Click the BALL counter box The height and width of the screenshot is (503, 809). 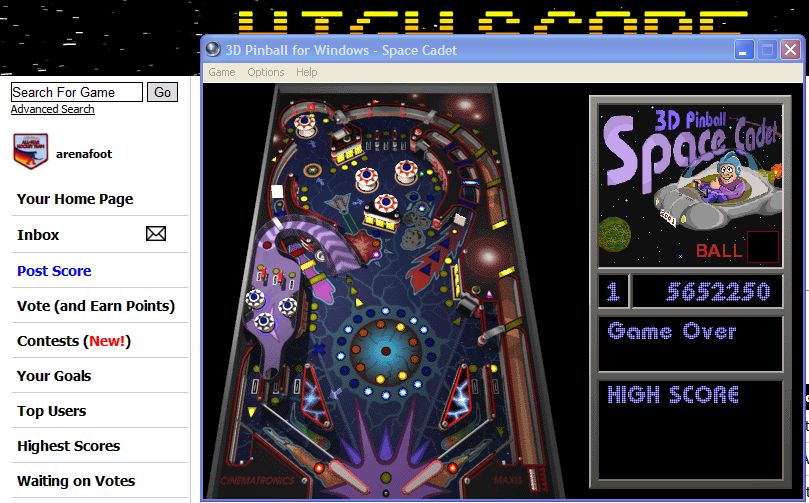pyautogui.click(x=763, y=247)
